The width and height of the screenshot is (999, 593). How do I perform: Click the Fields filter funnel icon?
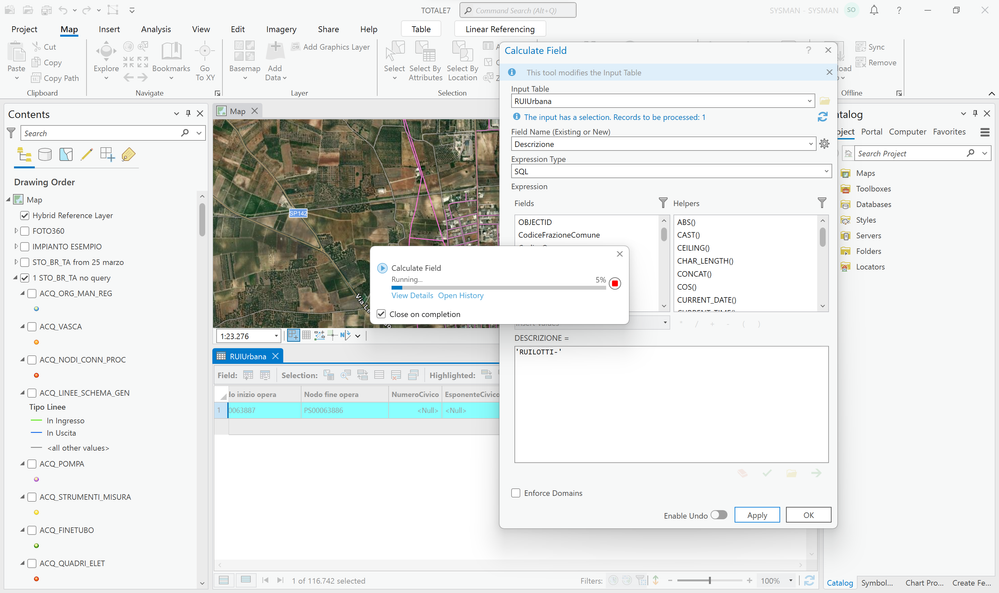coord(662,203)
